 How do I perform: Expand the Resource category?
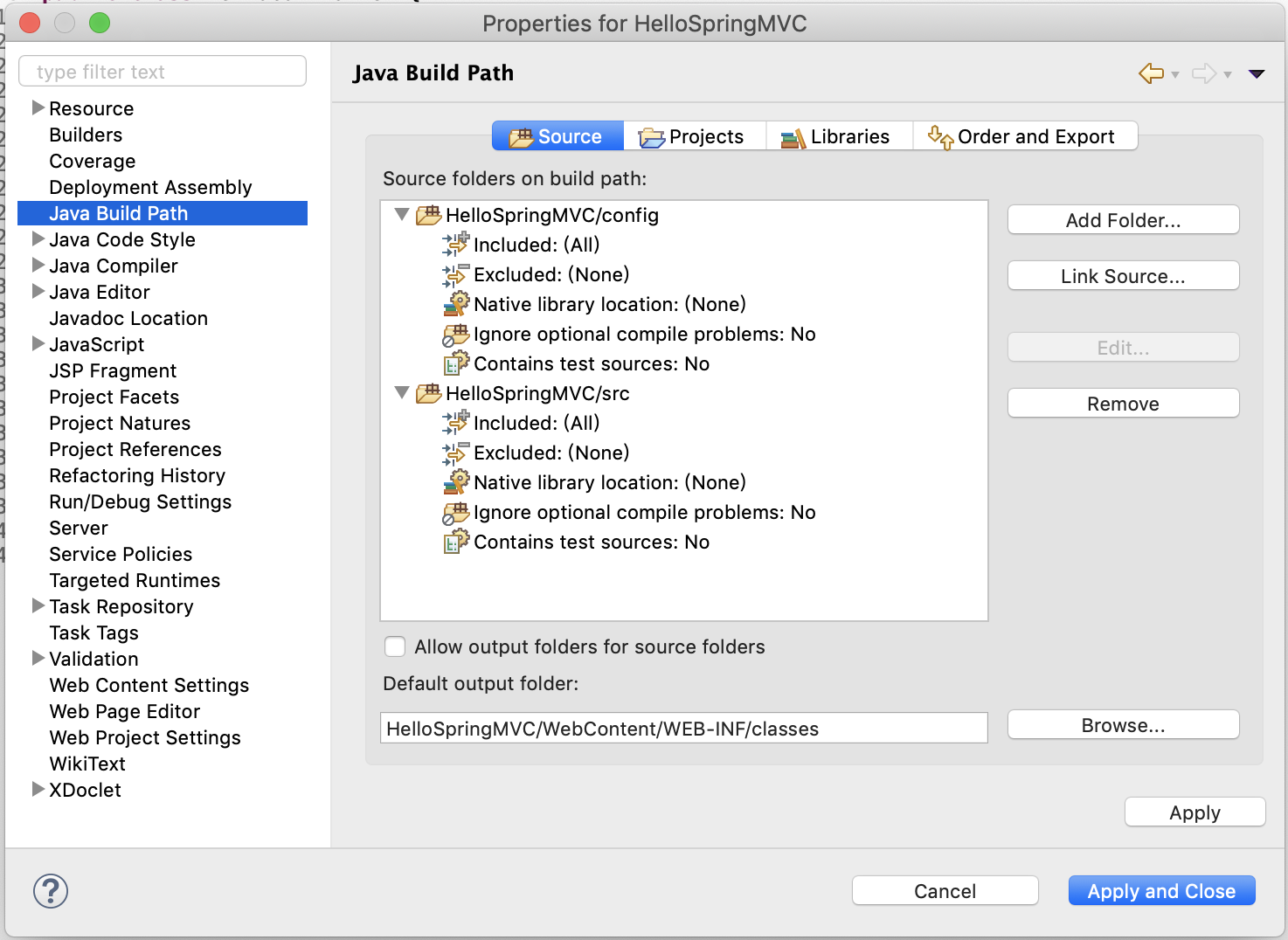(38, 107)
